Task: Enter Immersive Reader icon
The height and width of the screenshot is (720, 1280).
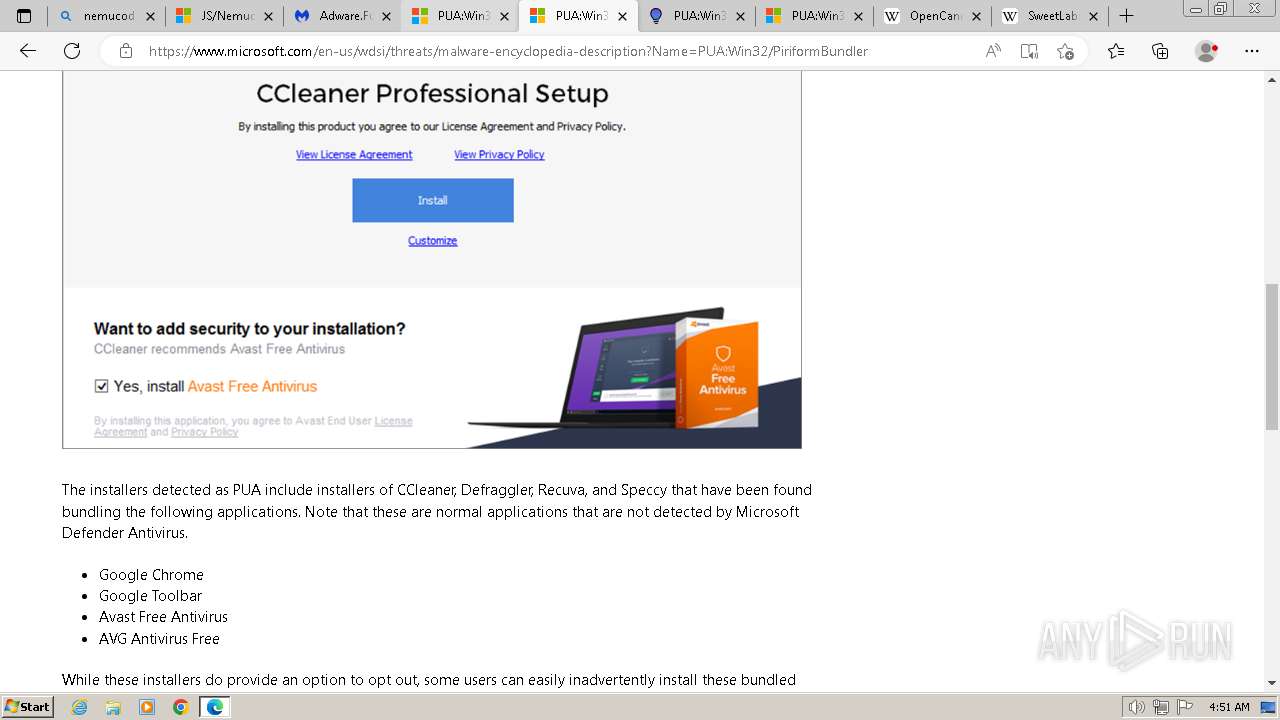Action: click(1029, 51)
